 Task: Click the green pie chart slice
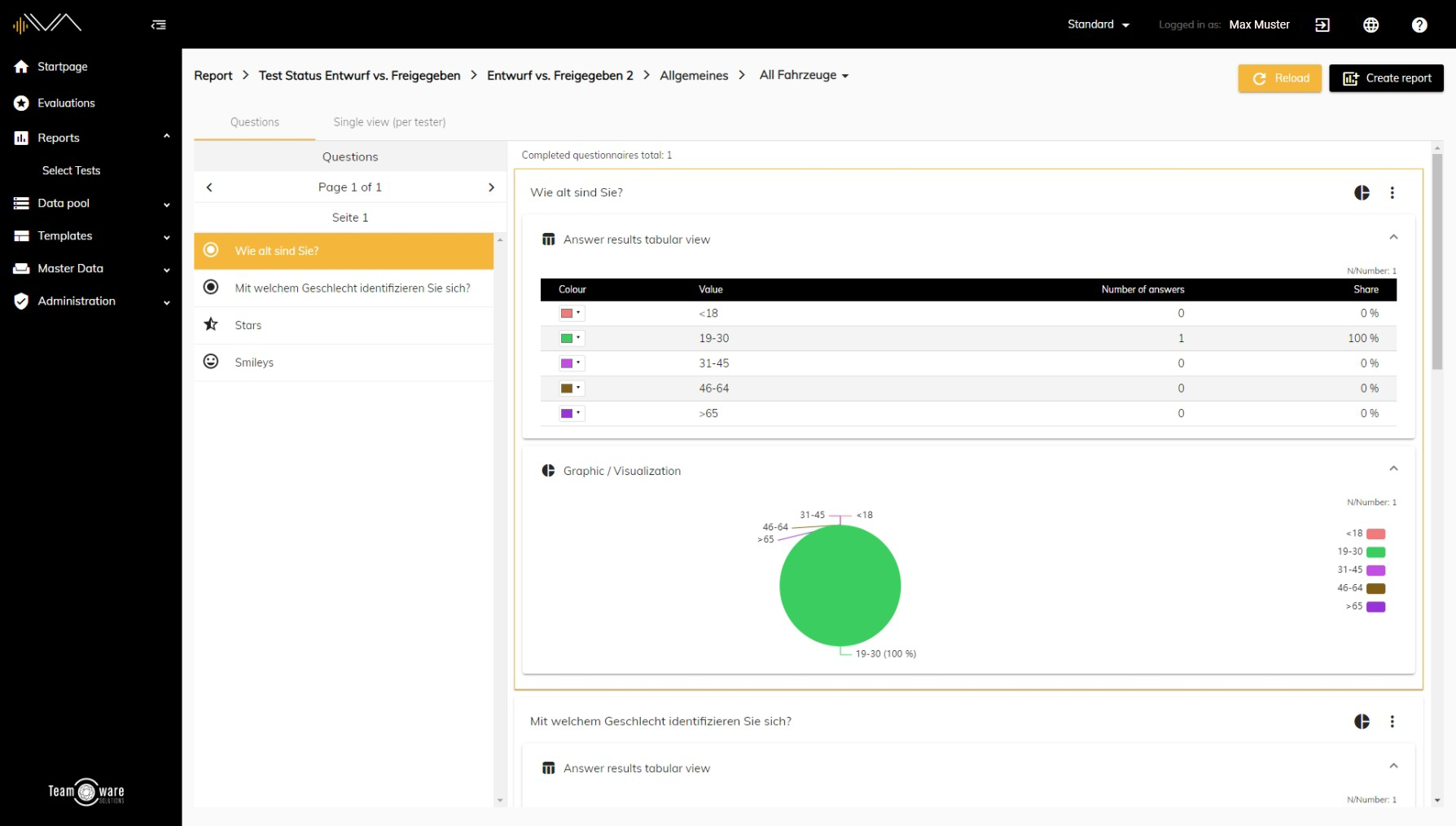coord(840,586)
